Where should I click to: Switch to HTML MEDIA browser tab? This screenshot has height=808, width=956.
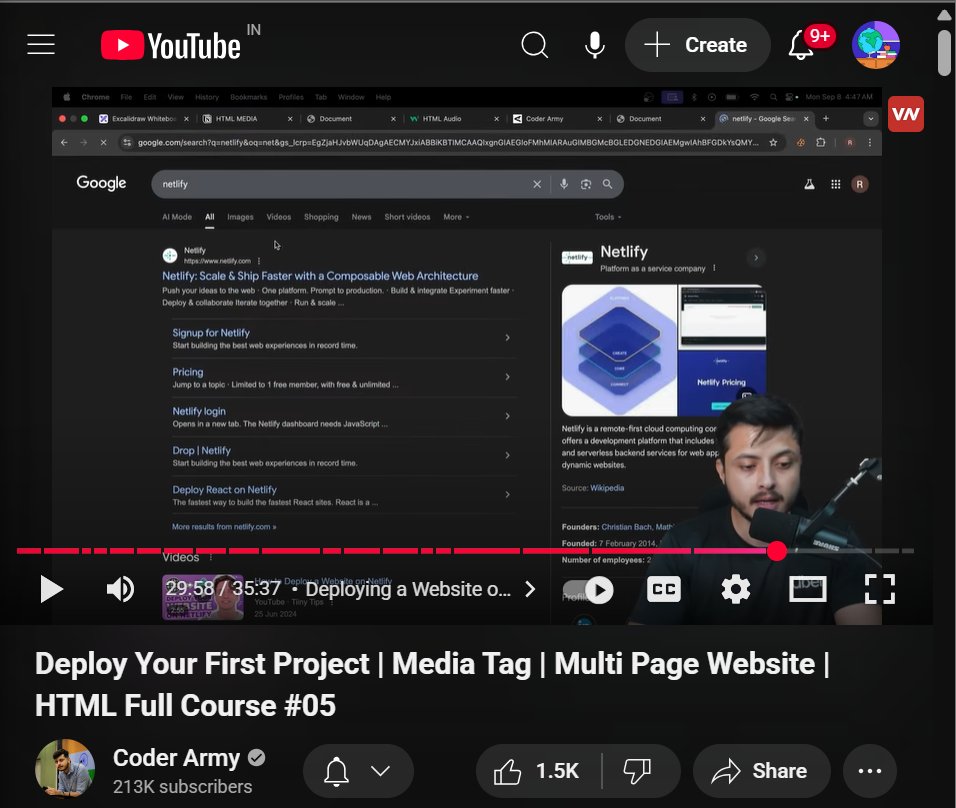(x=247, y=119)
